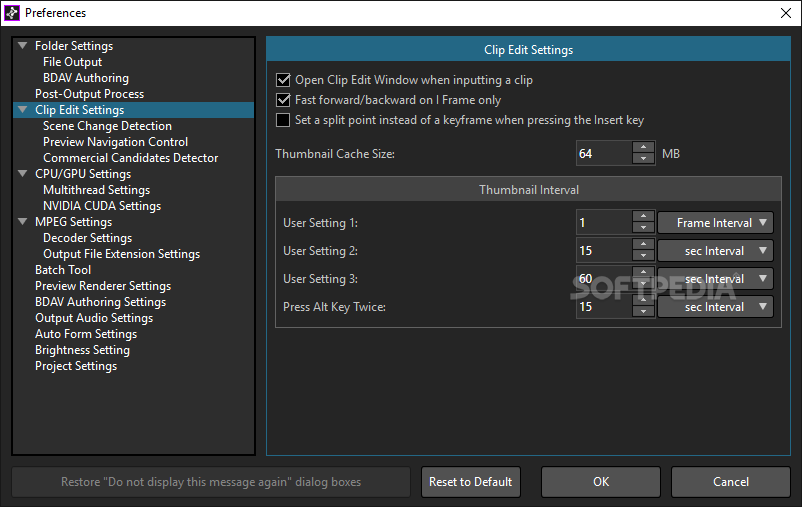Open NVIDIA CUDA Settings
The height and width of the screenshot is (507, 802).
[x=102, y=206]
